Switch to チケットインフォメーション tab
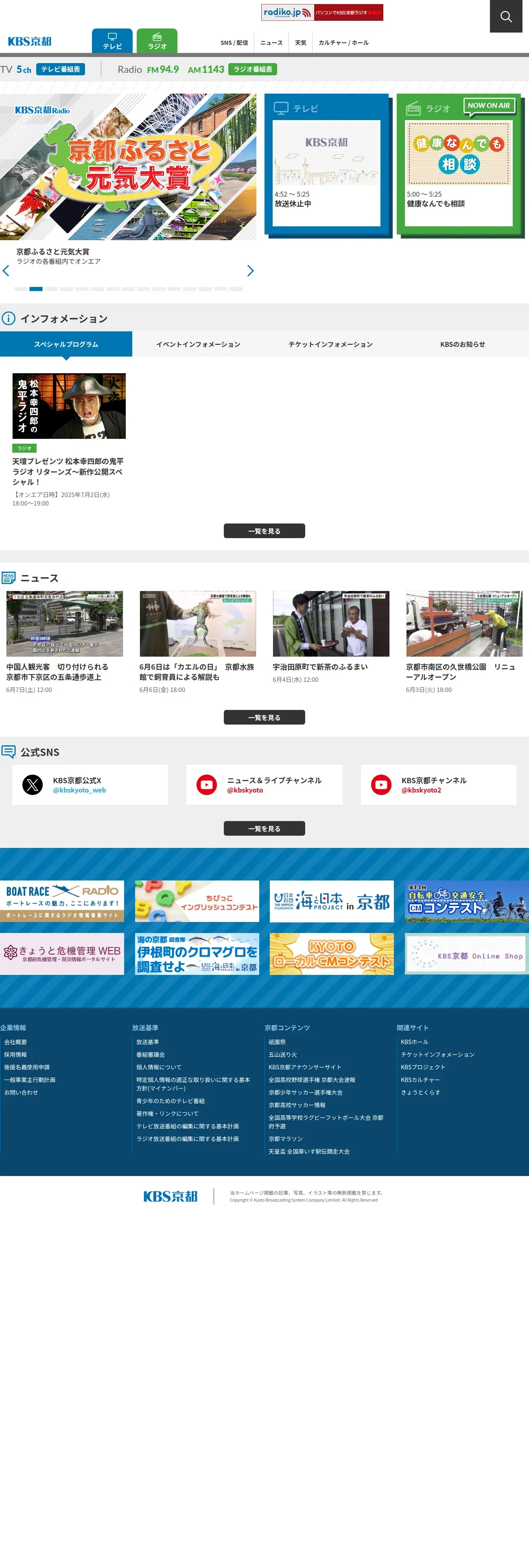The image size is (529, 1568). coord(330,344)
